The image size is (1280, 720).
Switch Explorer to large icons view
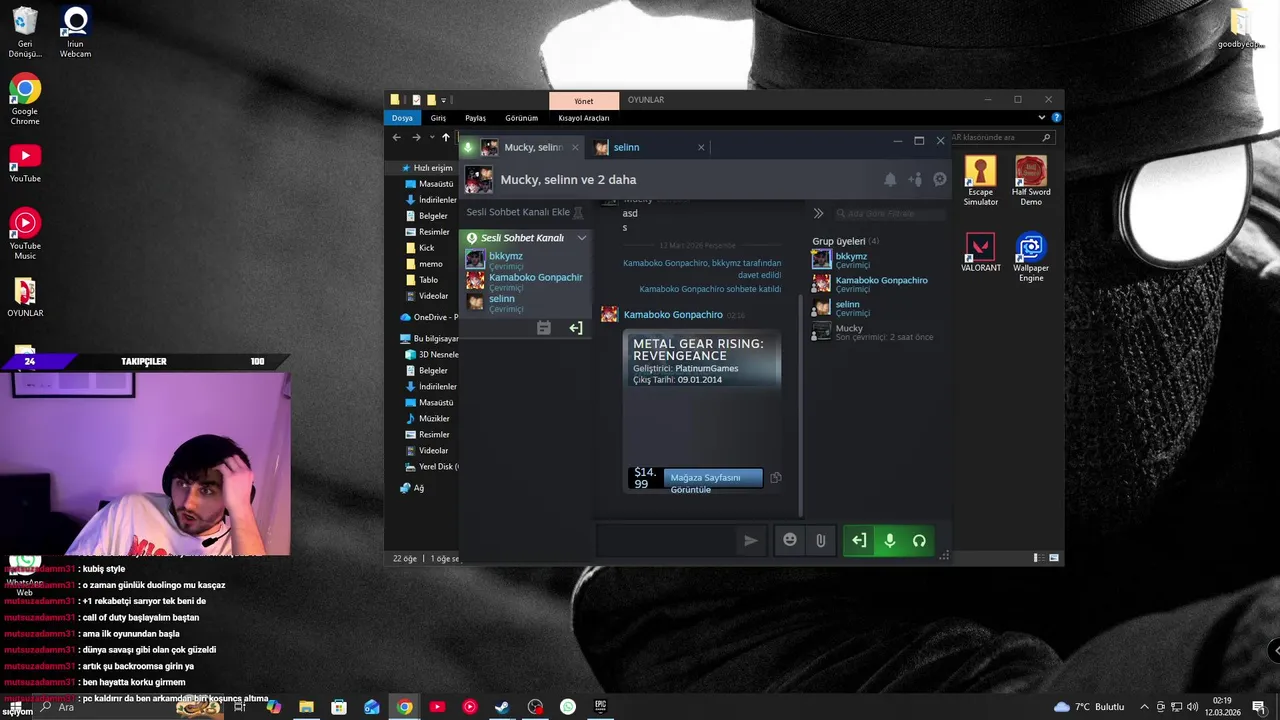[x=1054, y=558]
